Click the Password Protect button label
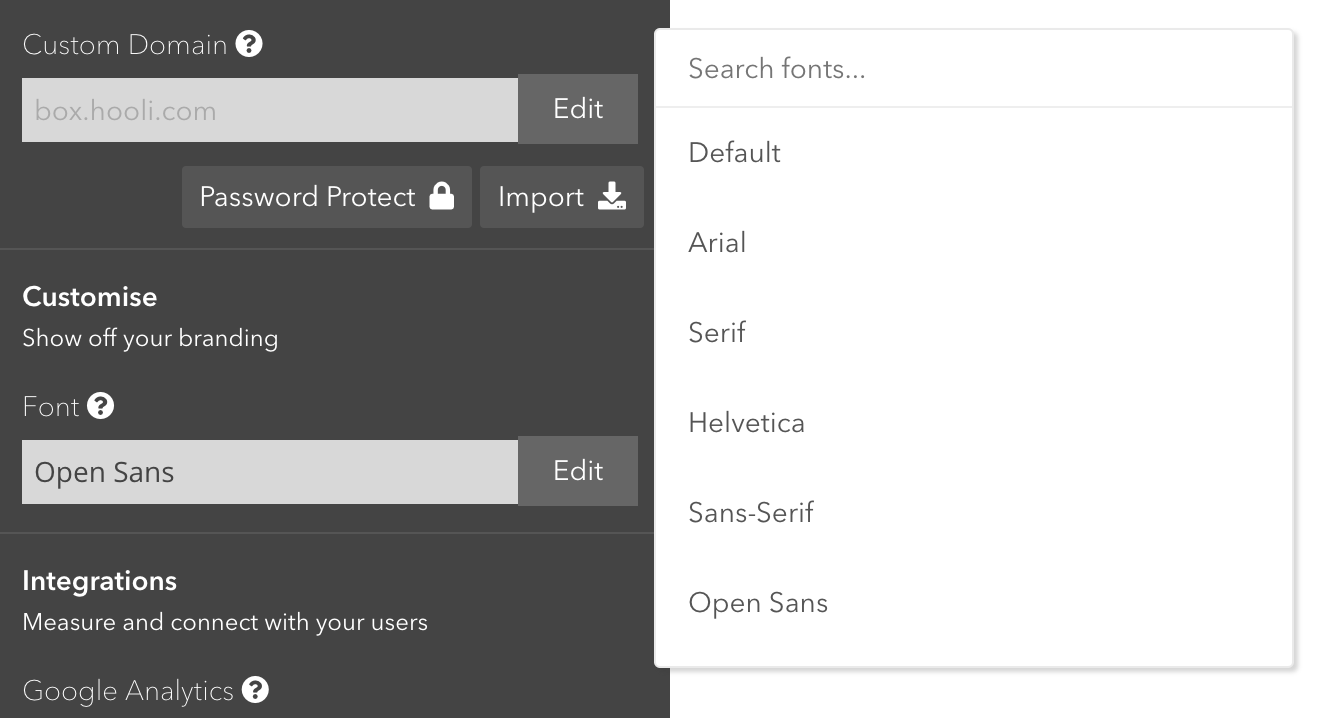Screen dimensions: 1320x718 [307, 197]
